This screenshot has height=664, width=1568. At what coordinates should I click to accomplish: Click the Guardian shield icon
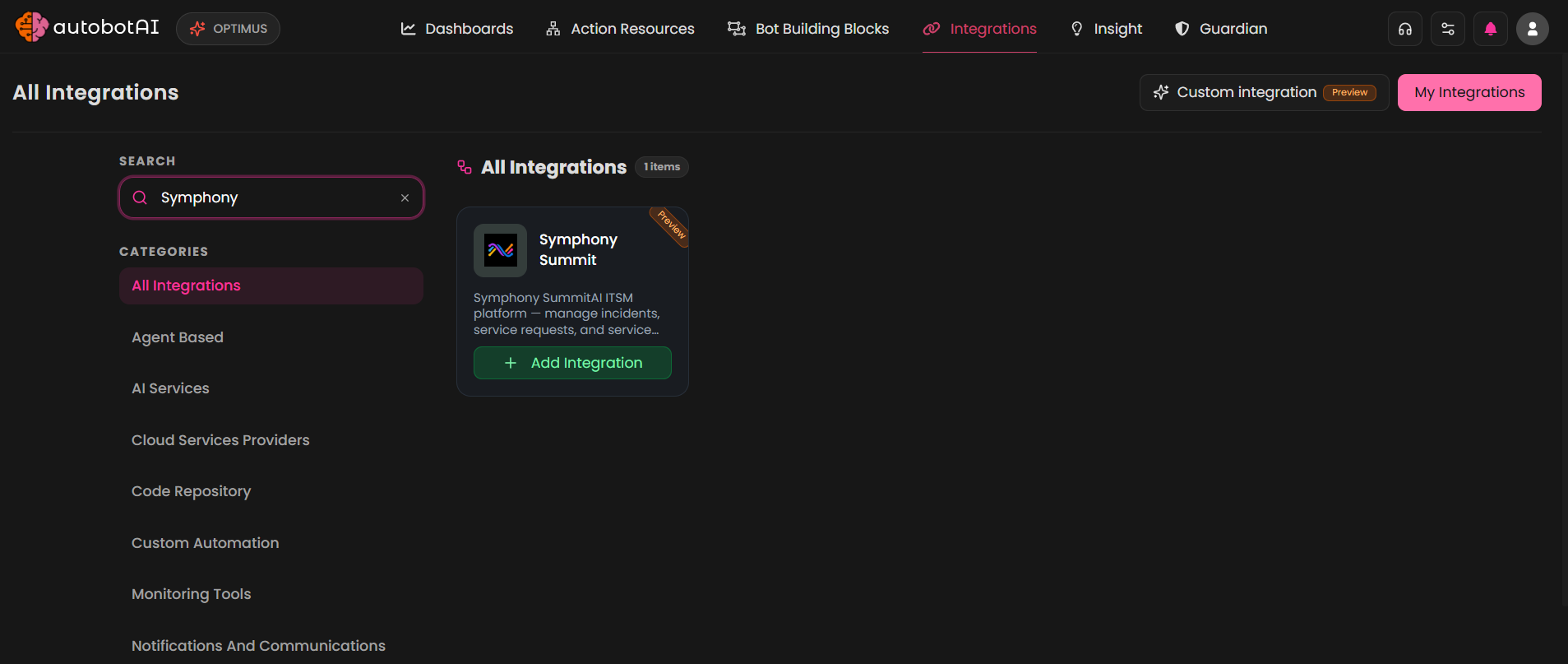[x=1182, y=29]
